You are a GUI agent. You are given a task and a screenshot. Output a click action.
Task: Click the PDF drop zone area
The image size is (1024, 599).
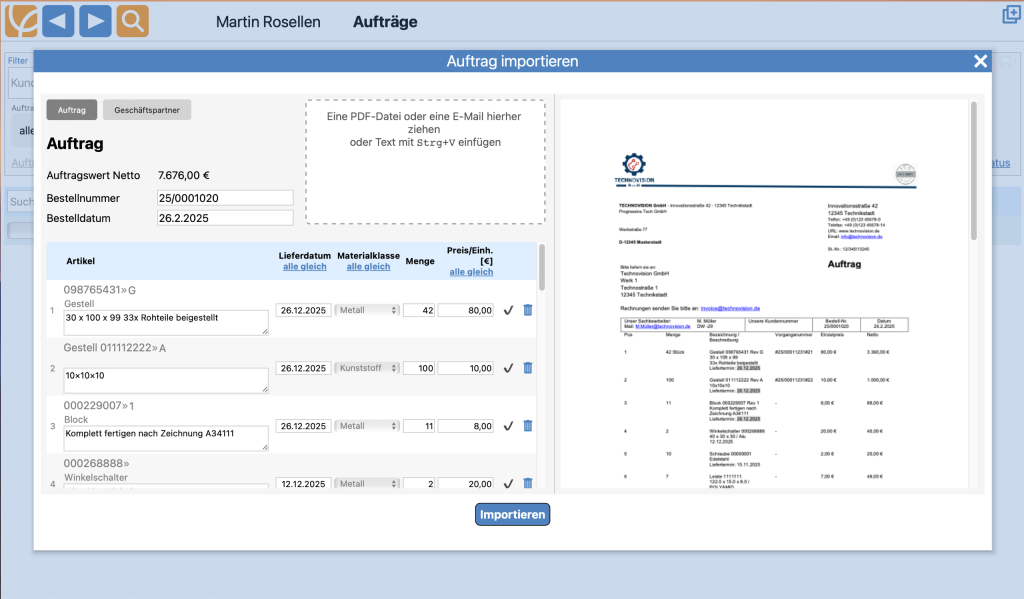click(x=425, y=162)
